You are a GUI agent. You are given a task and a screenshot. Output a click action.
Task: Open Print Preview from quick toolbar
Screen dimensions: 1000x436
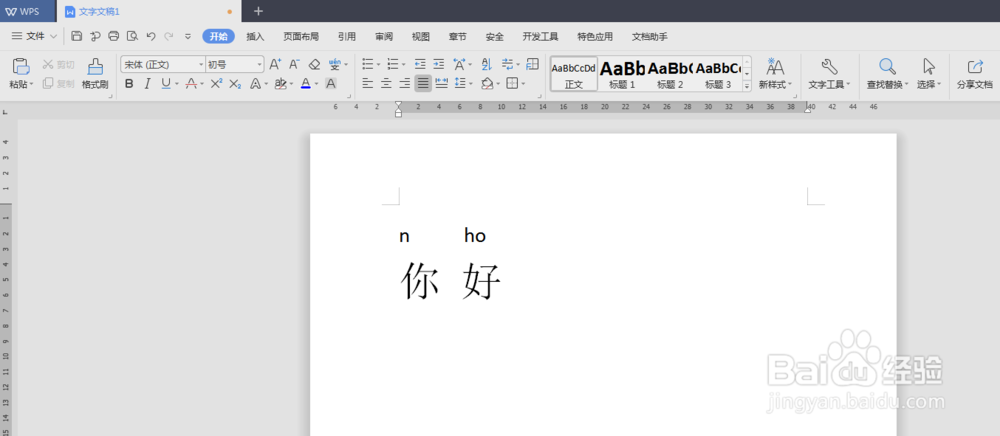click(x=132, y=36)
